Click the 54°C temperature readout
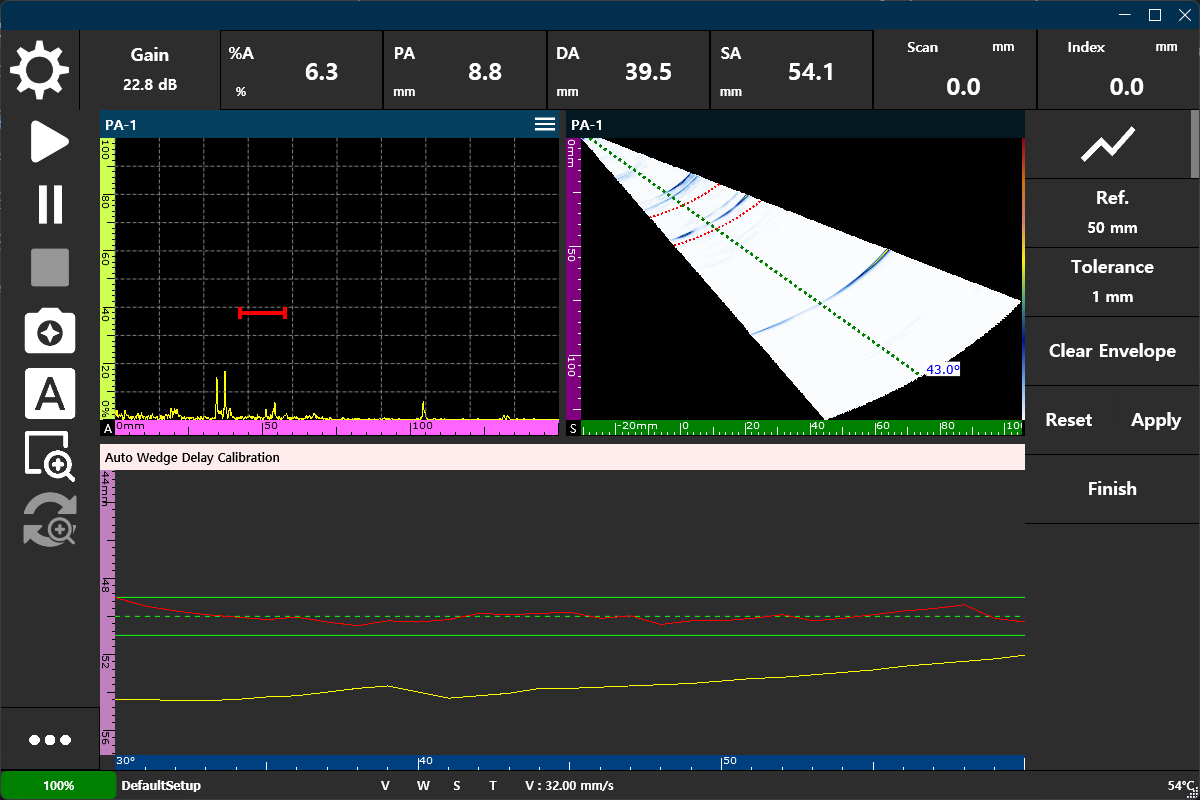This screenshot has height=800, width=1200. pyautogui.click(x=1181, y=785)
